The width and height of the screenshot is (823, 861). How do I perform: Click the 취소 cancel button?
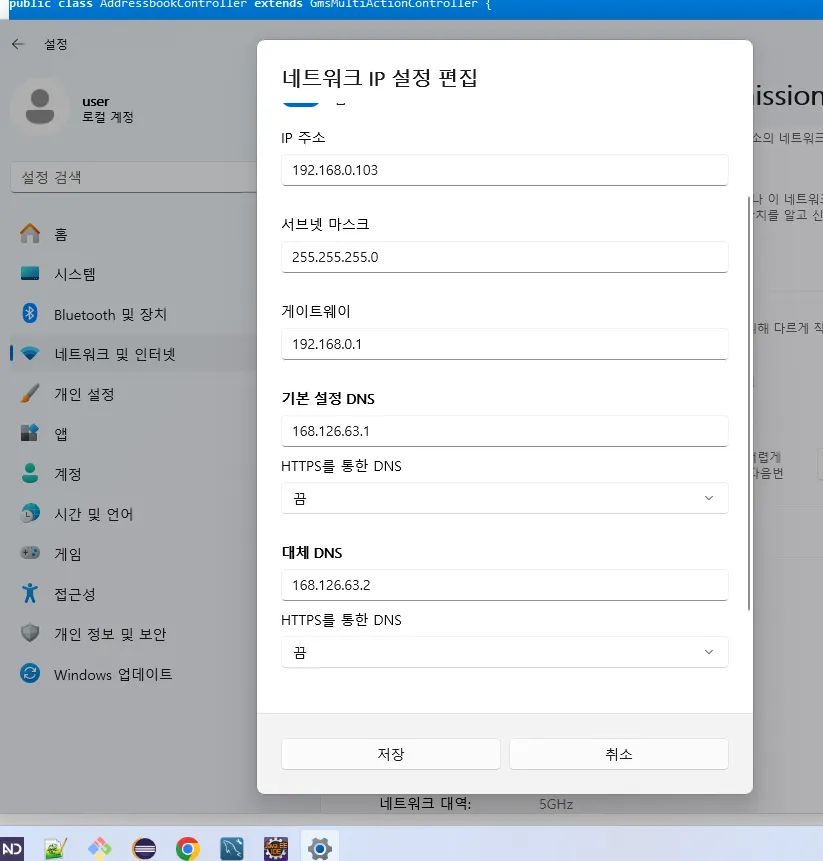(x=619, y=754)
